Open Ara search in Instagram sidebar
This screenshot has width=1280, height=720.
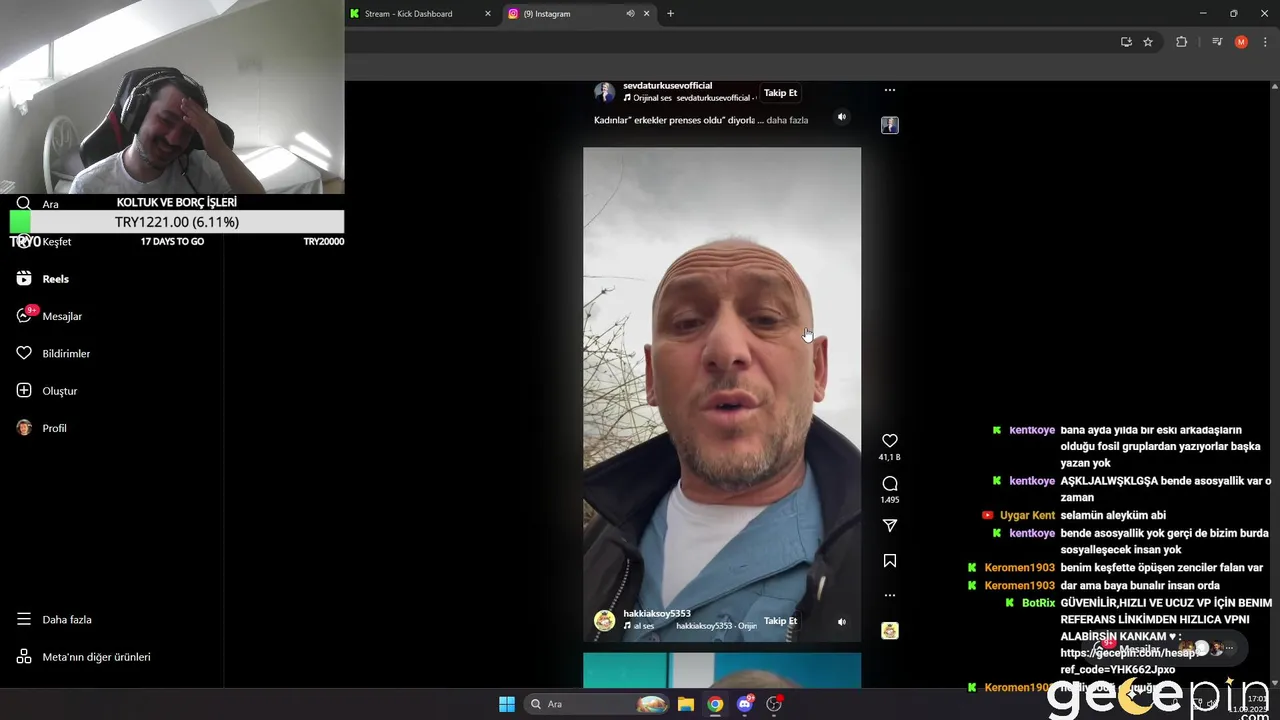(38, 204)
